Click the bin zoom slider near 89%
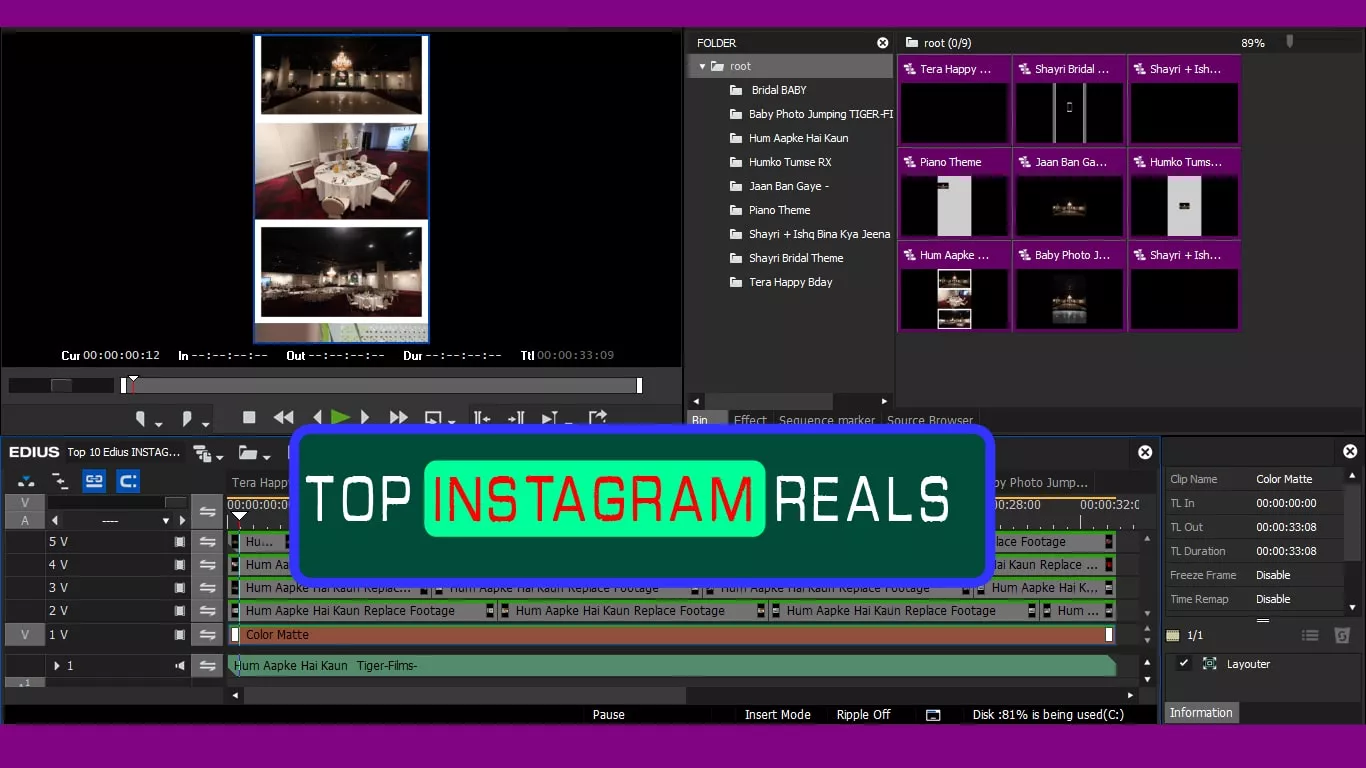 pyautogui.click(x=1290, y=42)
